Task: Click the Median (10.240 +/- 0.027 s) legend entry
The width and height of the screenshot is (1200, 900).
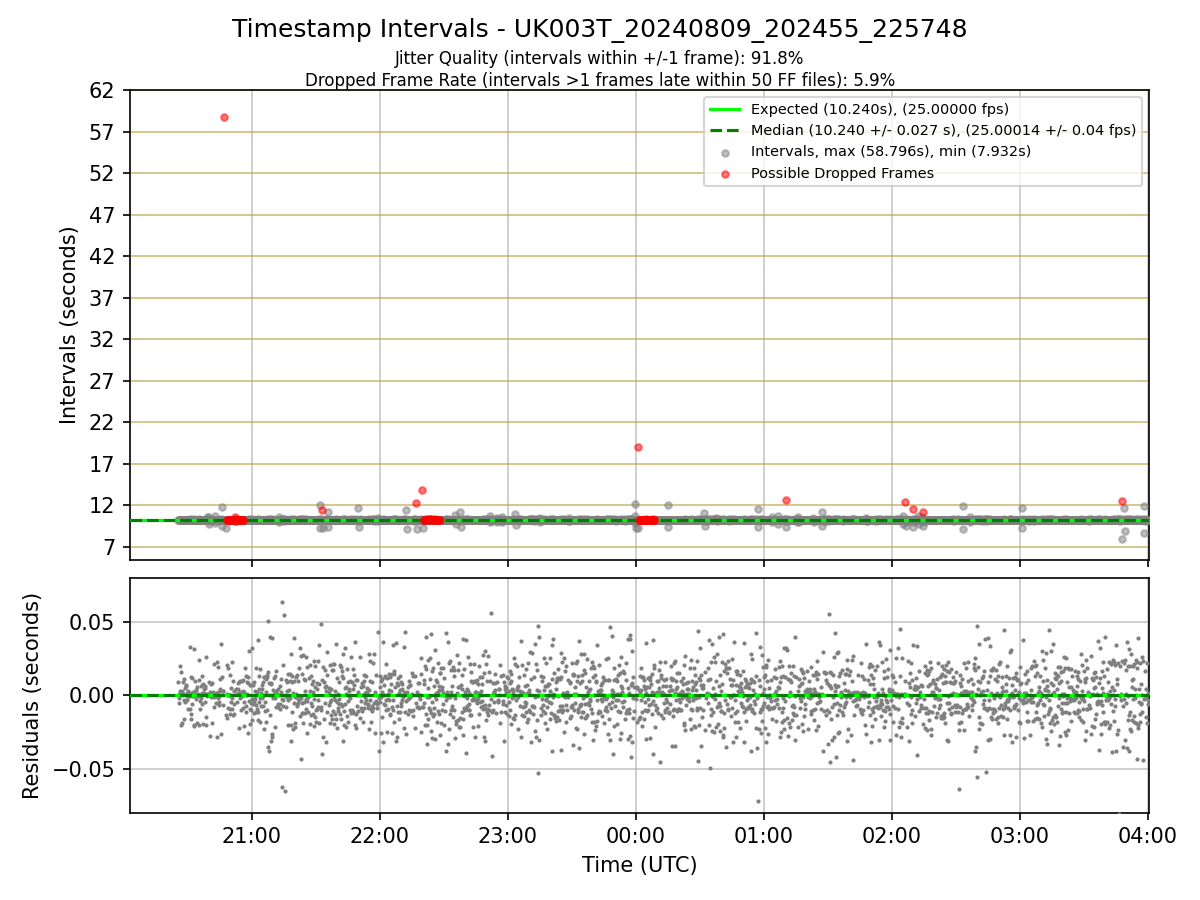Action: (943, 130)
